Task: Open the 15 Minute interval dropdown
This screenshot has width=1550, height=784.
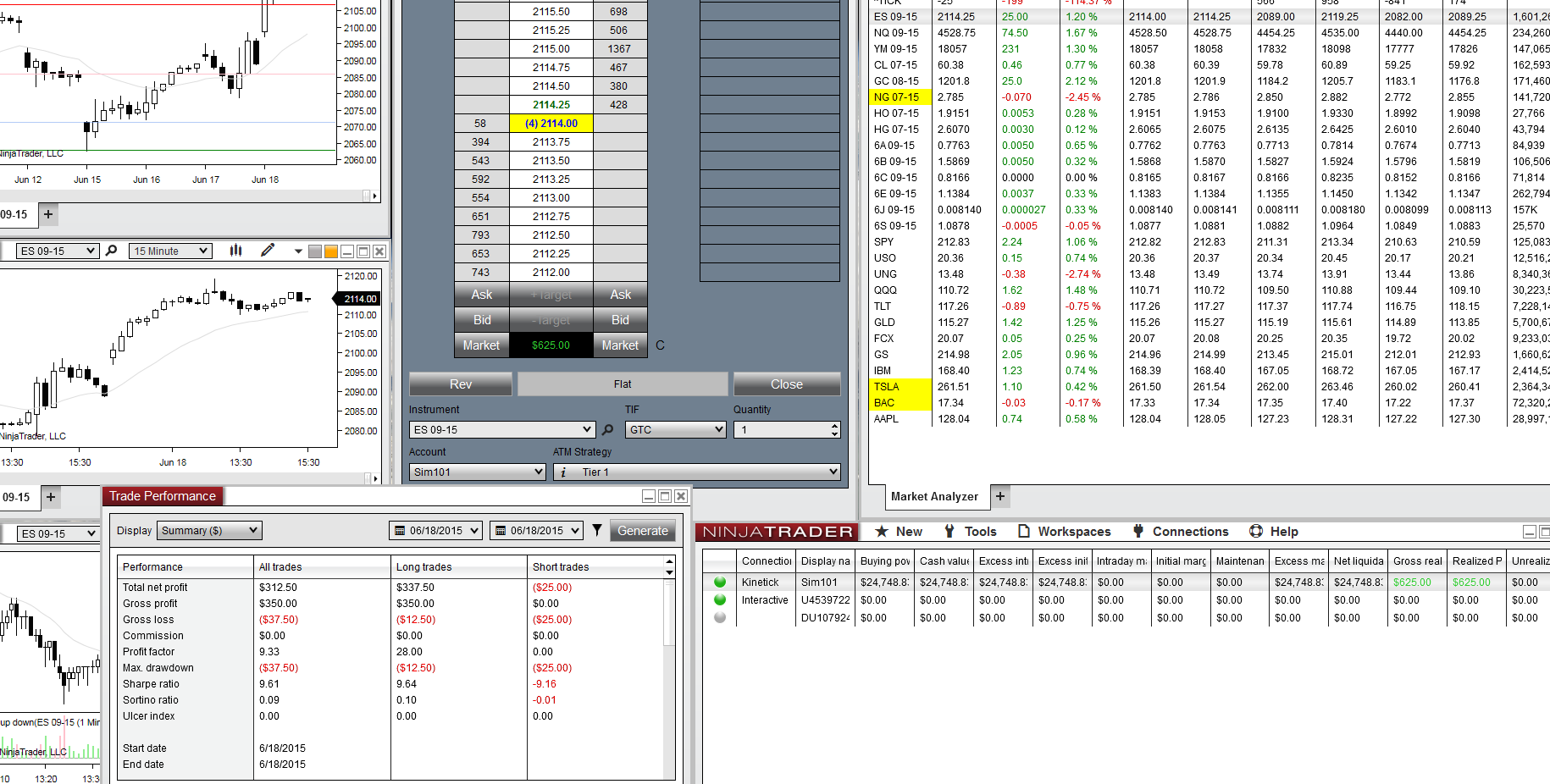Action: [x=170, y=251]
